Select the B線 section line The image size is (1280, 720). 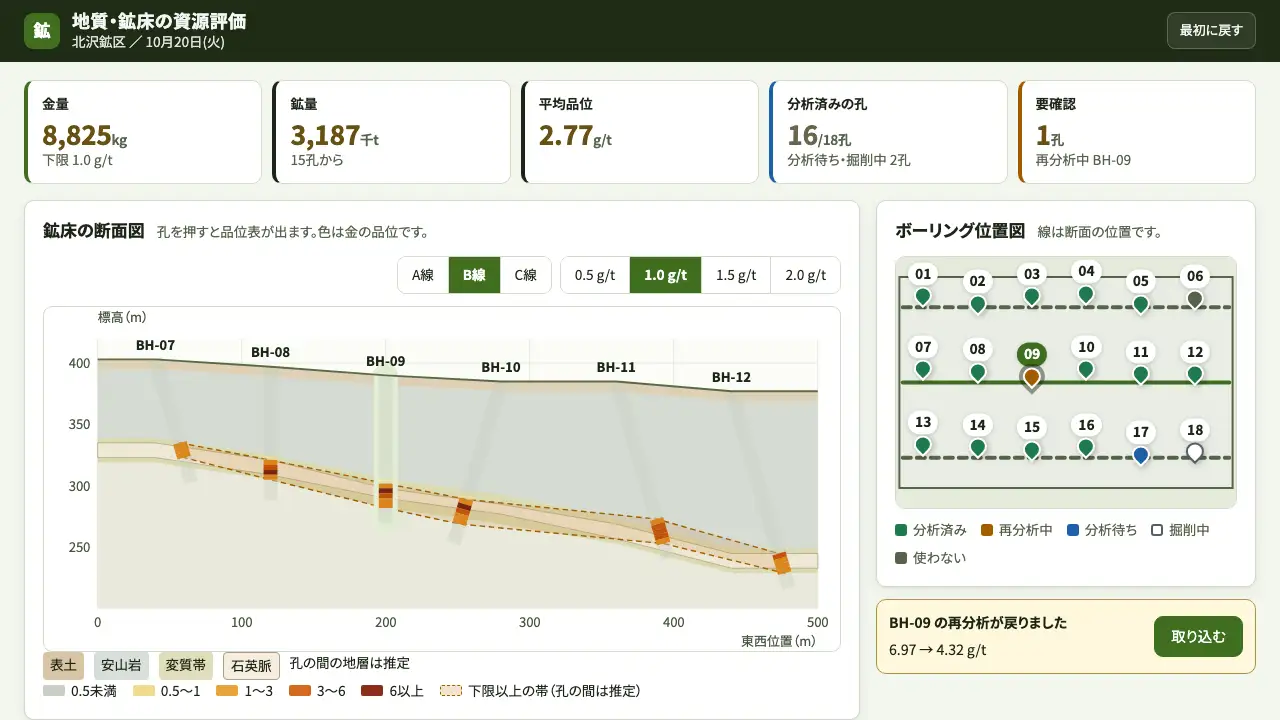pyautogui.click(x=474, y=275)
